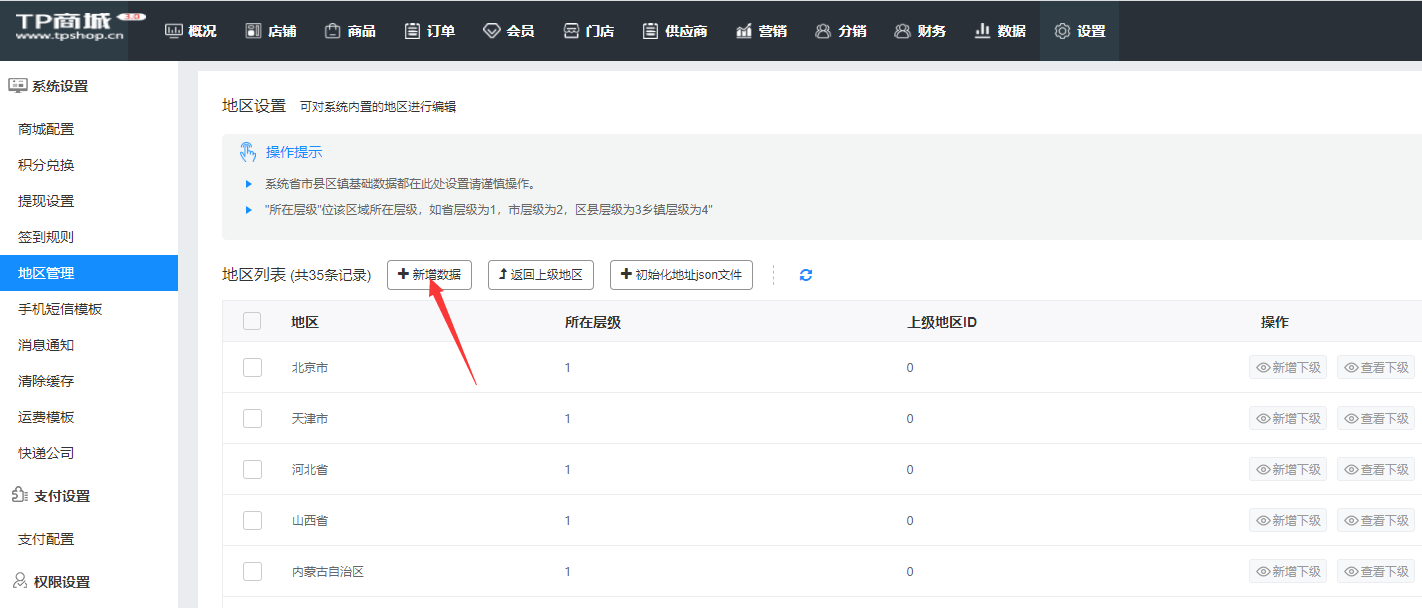Click the refresh icon beside the region list
This screenshot has height=608, width=1422.
coord(806,275)
